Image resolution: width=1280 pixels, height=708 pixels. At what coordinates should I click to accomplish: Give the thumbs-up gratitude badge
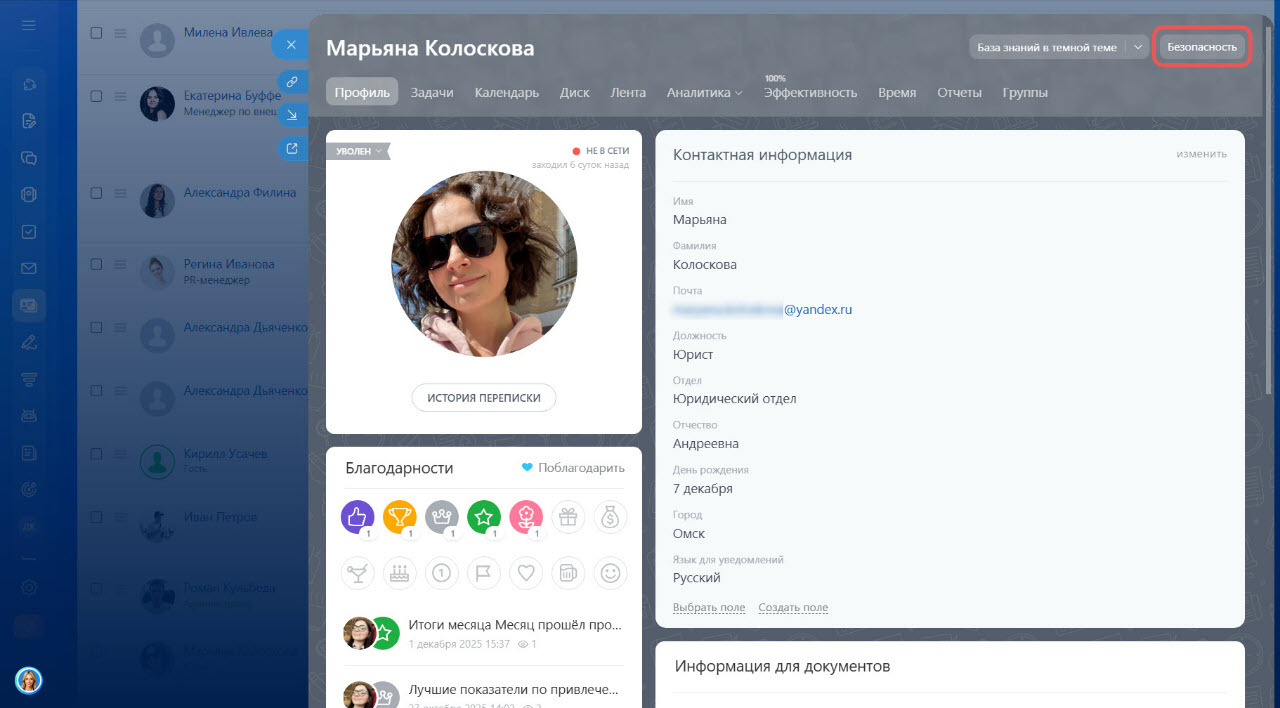click(357, 517)
